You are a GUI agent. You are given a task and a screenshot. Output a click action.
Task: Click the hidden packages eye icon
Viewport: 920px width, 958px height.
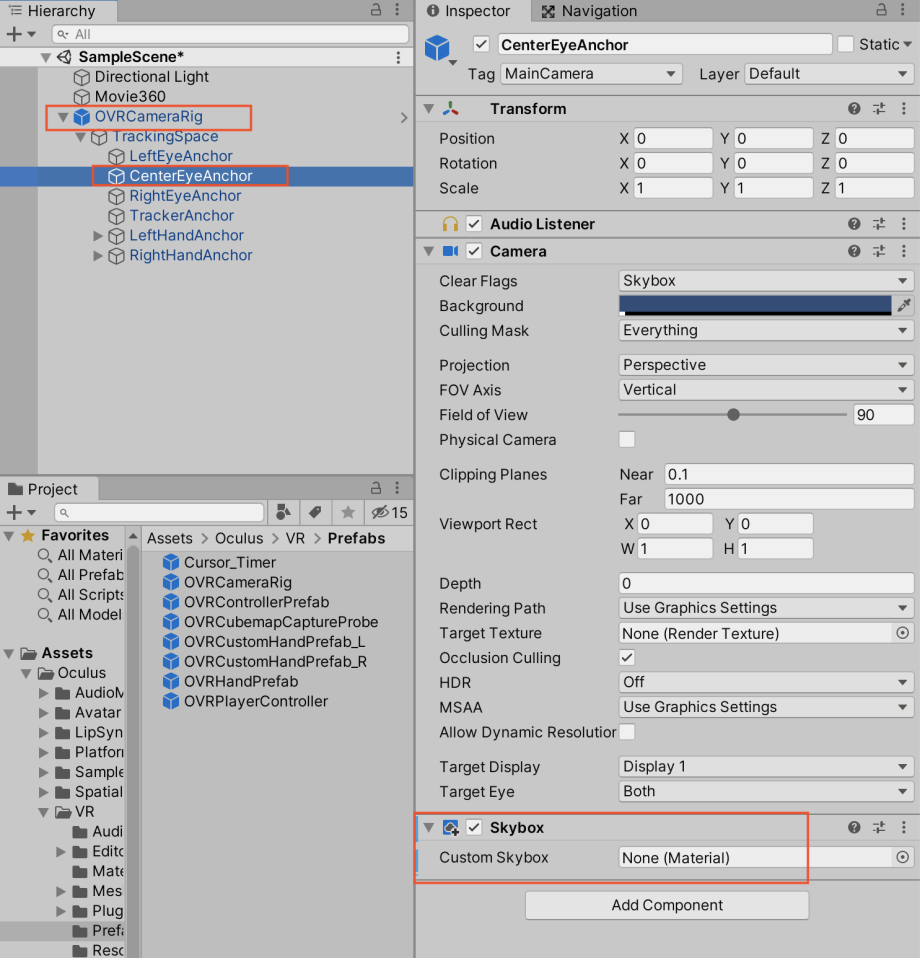(380, 512)
